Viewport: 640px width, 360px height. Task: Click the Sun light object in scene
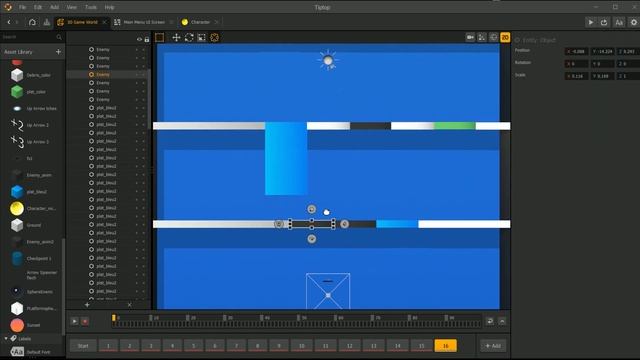(328, 61)
